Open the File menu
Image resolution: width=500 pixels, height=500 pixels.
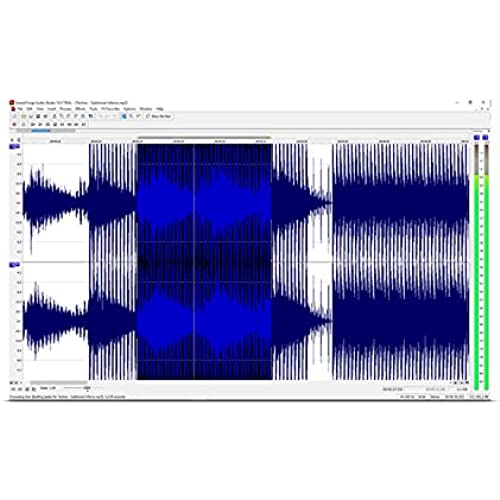(x=20, y=109)
